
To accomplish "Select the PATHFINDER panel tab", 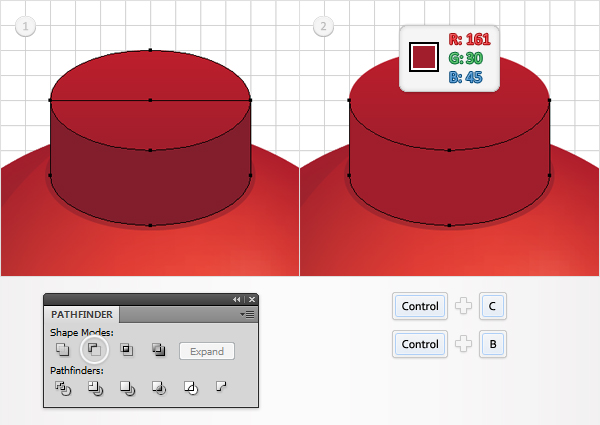I will click(x=82, y=314).
